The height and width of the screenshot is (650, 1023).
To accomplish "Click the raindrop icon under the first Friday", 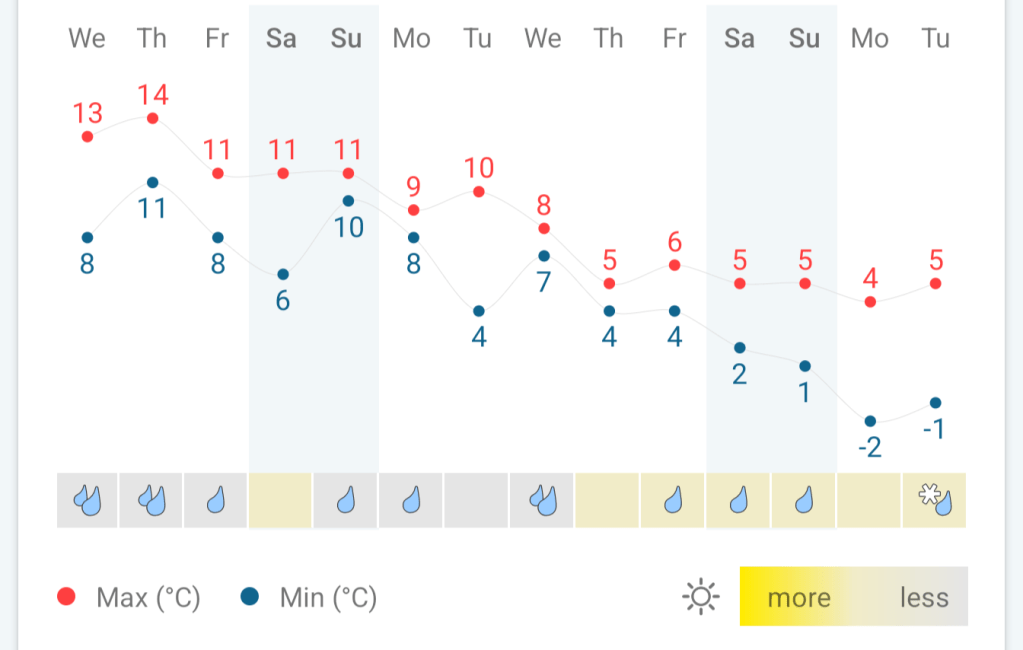I will tap(216, 499).
